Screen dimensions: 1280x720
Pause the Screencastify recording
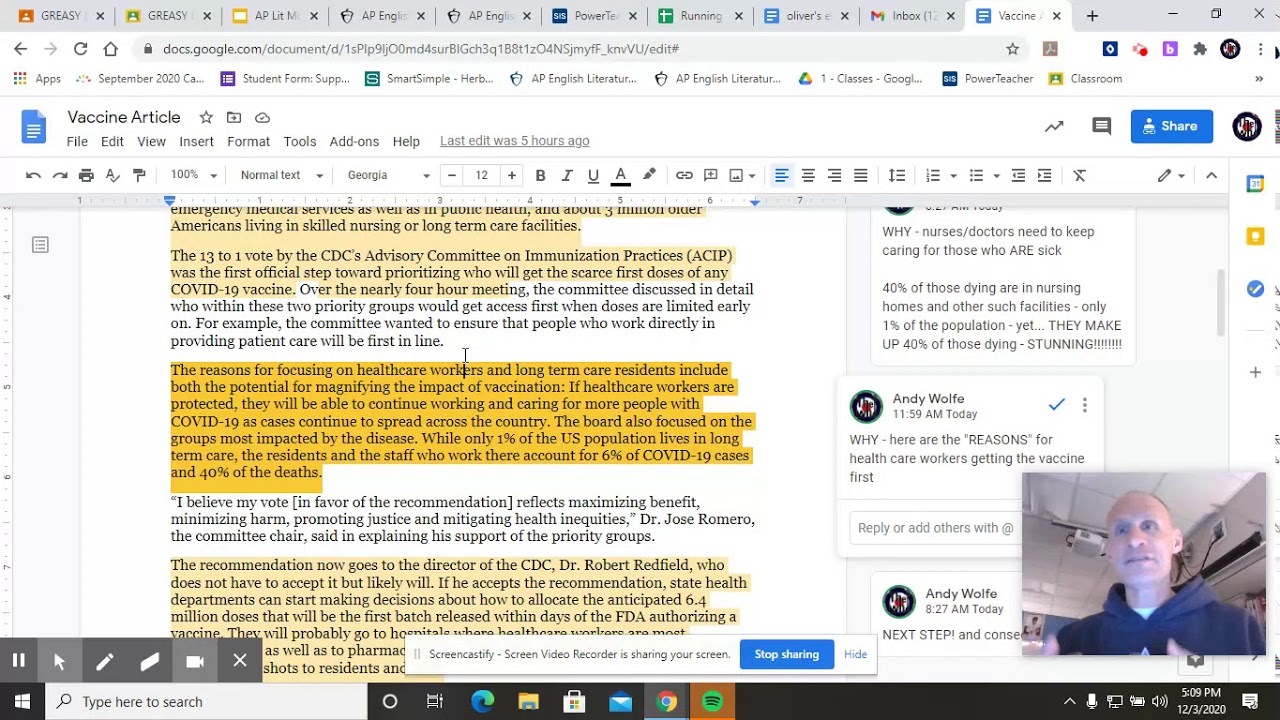[18, 661]
